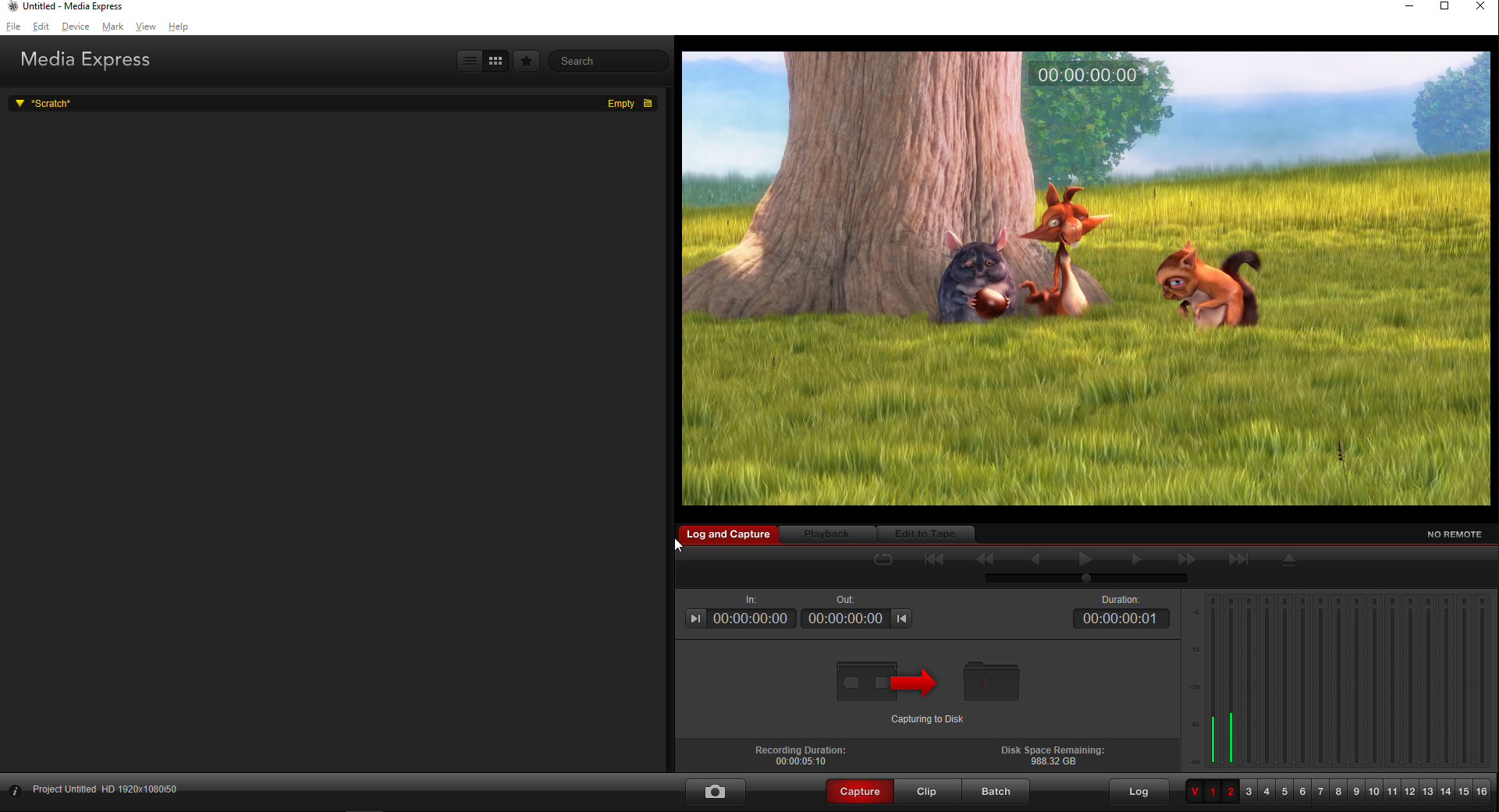Grab a still frame with camera button
This screenshot has height=812, width=1499.
[x=715, y=792]
